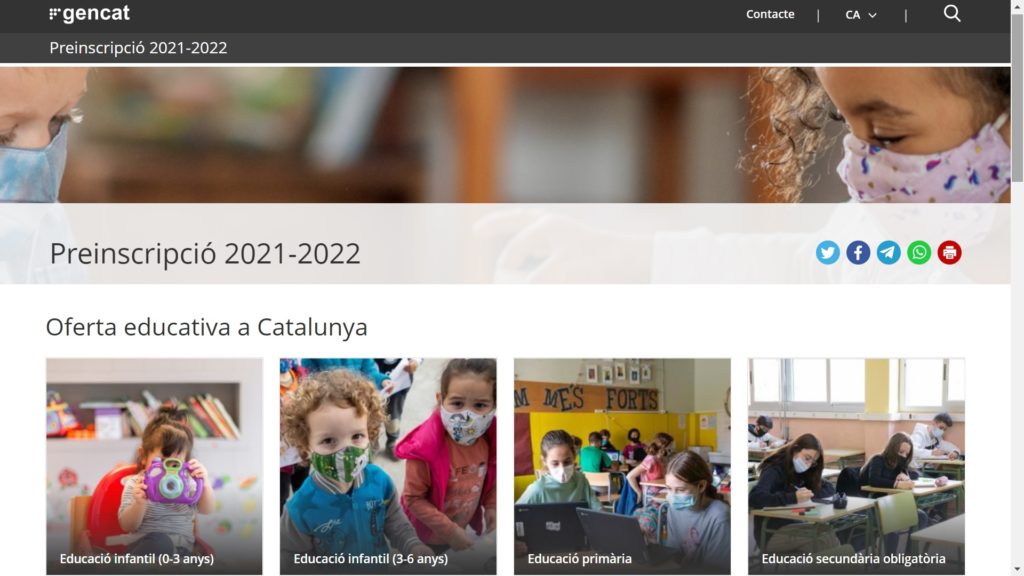Expand the CA language dropdown
Viewport: 1024px width, 576px height.
tap(861, 14)
